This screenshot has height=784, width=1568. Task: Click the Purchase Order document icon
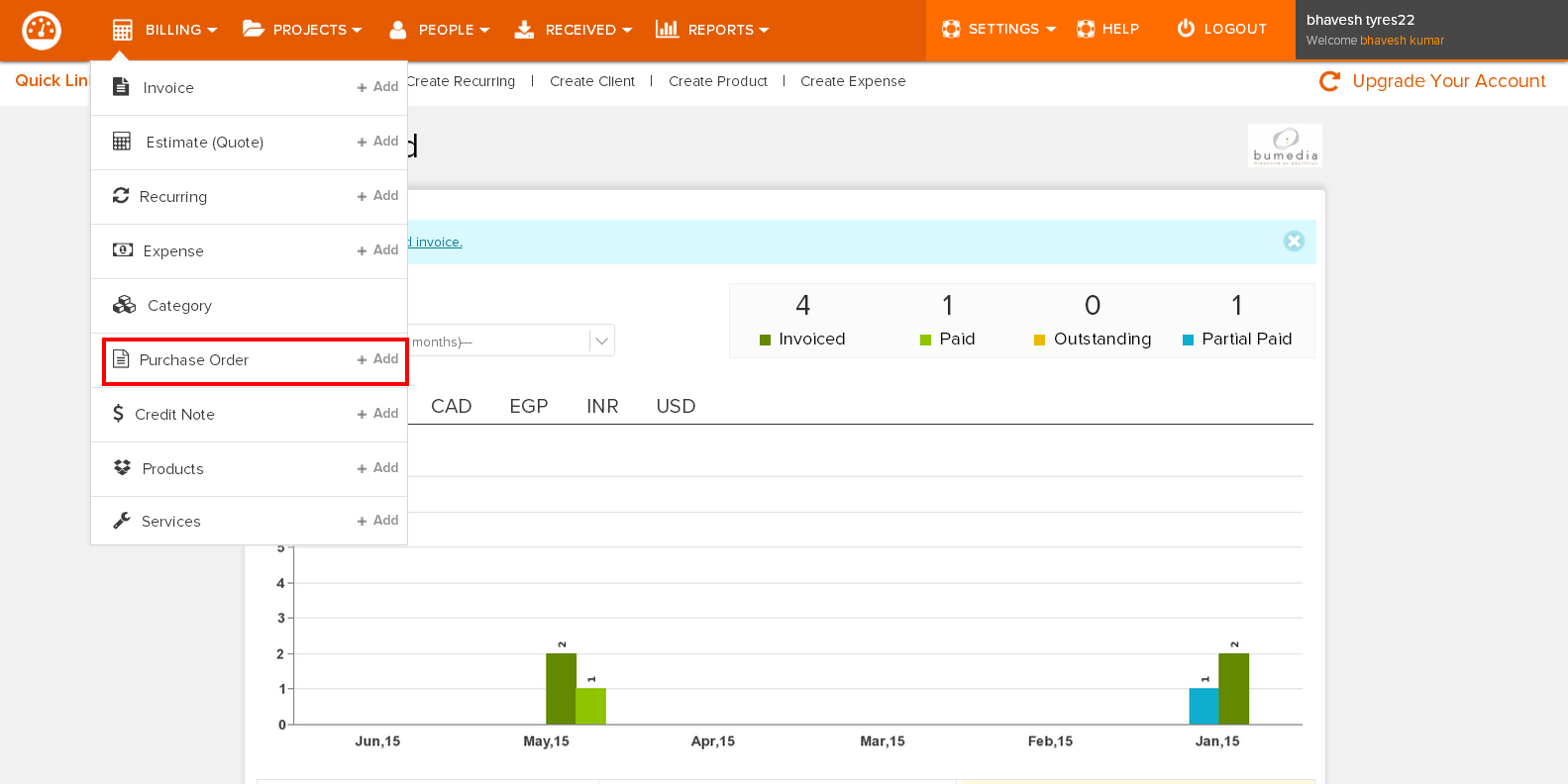pos(121,359)
